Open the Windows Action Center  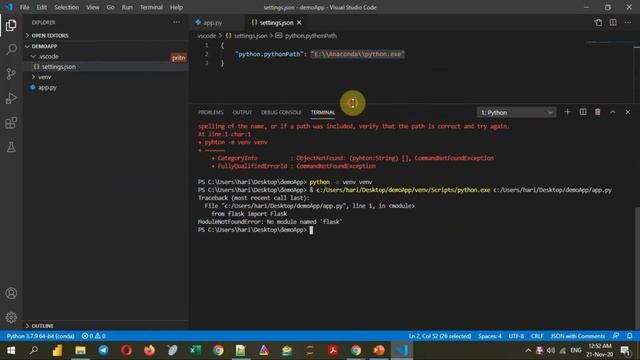tap(625, 350)
